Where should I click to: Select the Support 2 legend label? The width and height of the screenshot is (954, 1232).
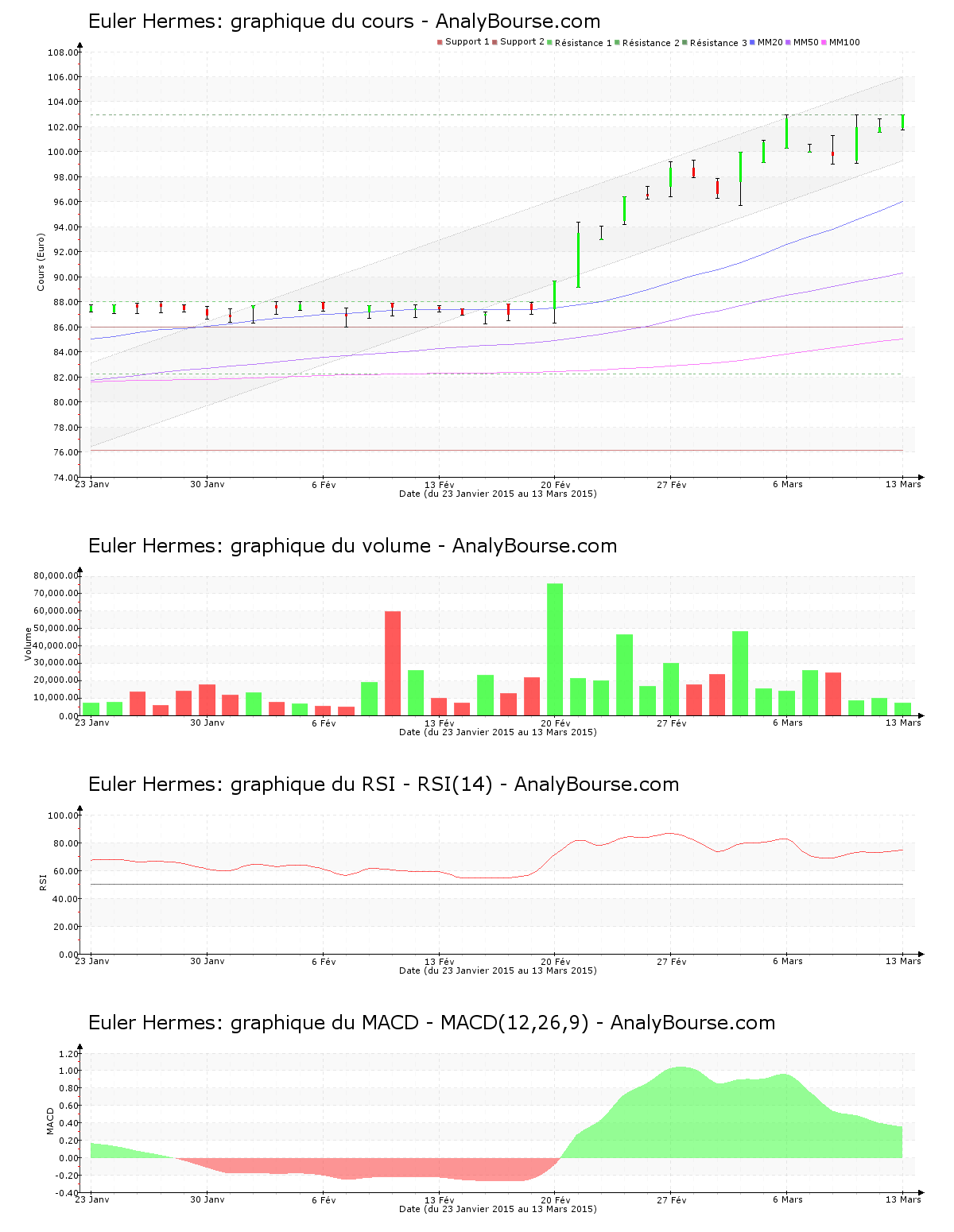point(522,42)
